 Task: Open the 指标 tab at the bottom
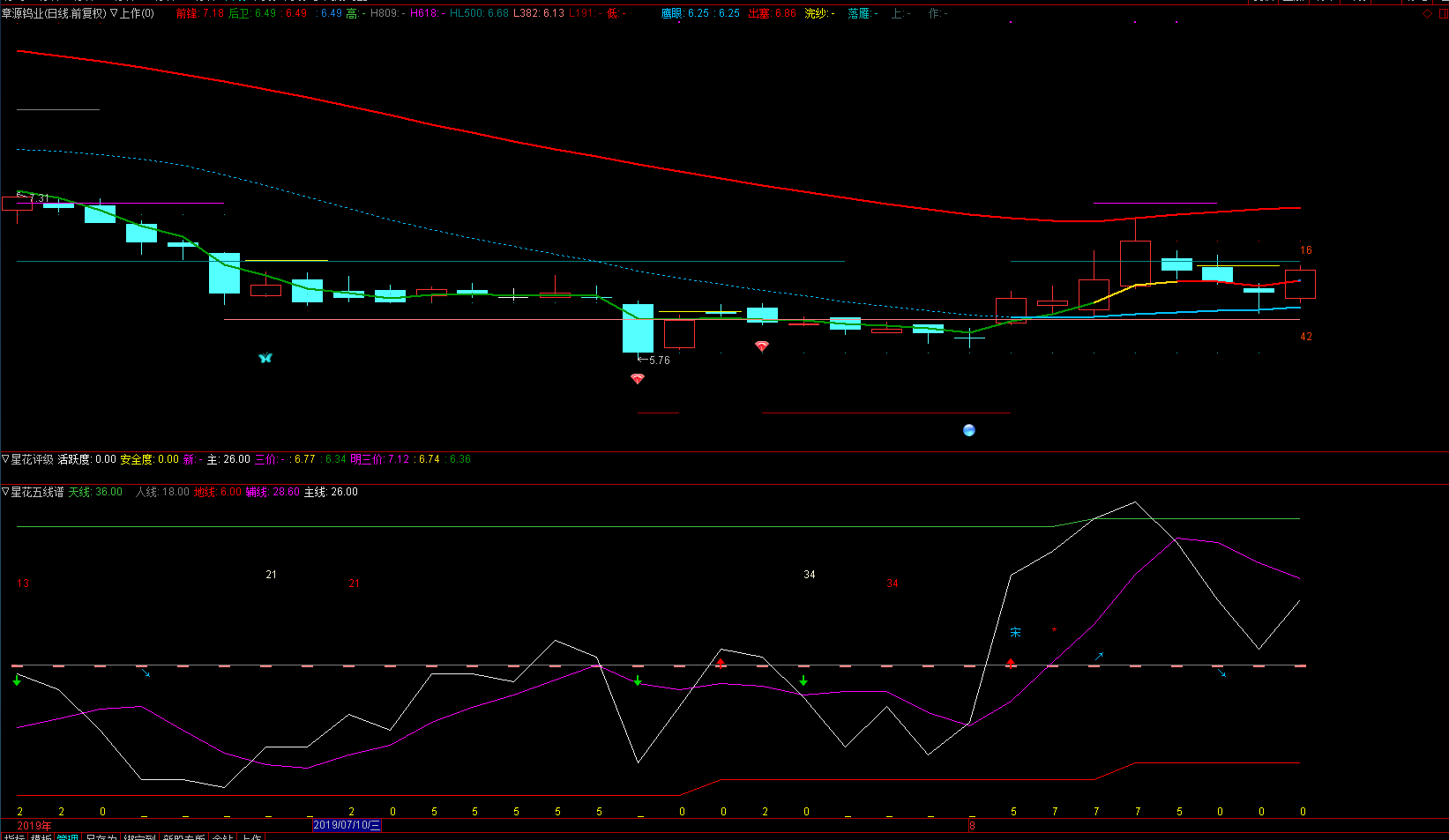14,836
